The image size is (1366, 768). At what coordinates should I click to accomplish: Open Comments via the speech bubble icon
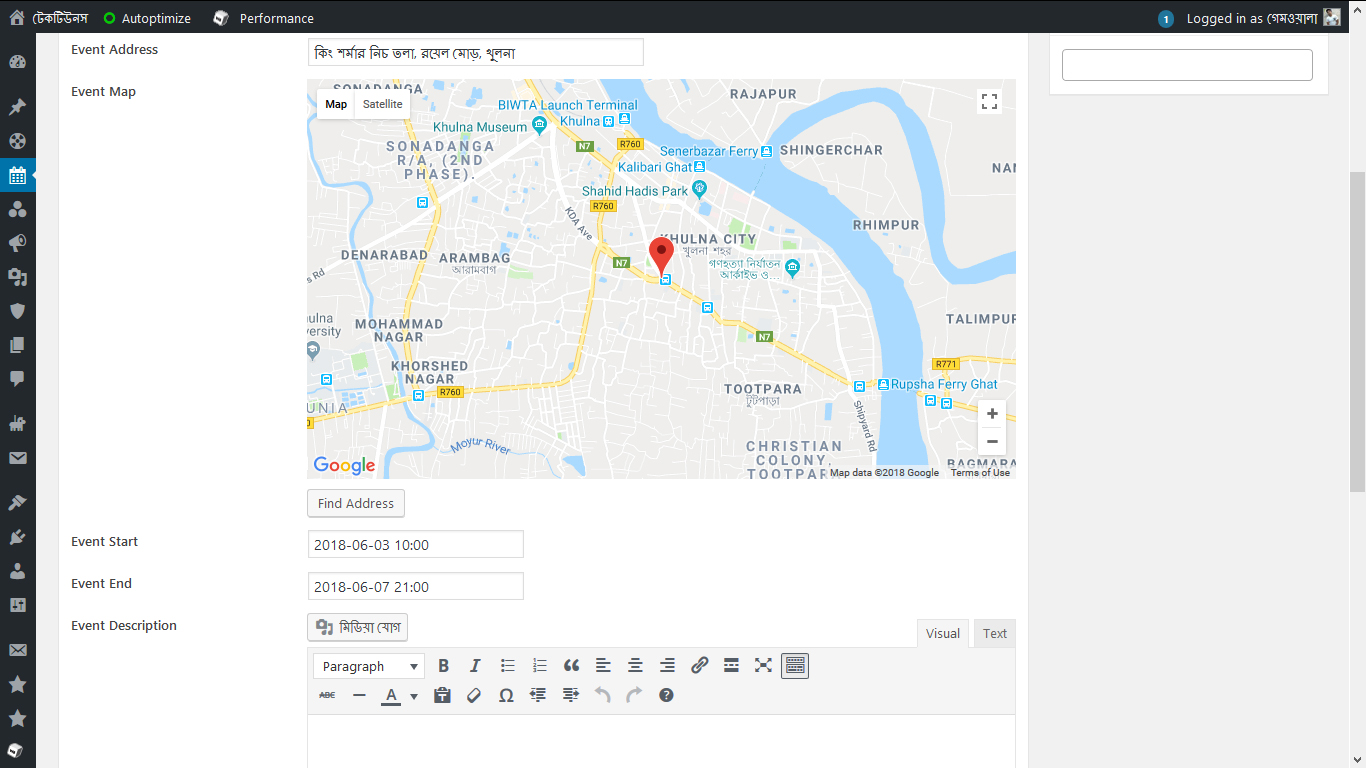click(17, 379)
